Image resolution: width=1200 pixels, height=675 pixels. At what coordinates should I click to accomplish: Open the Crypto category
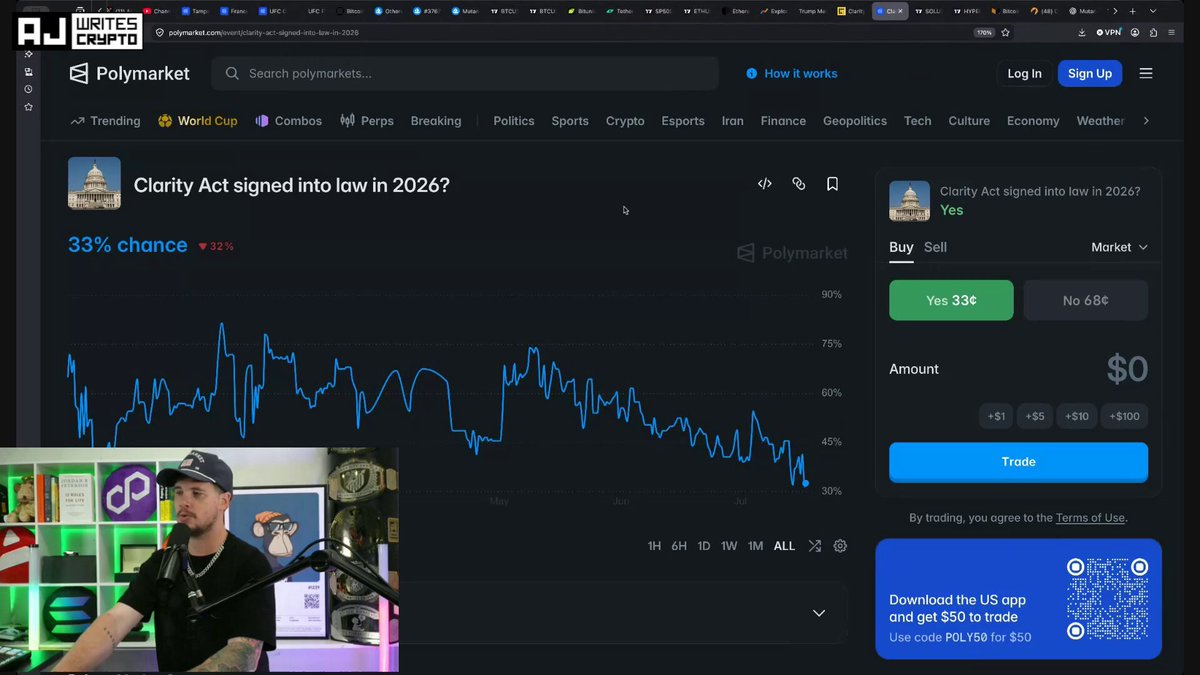[x=625, y=121]
